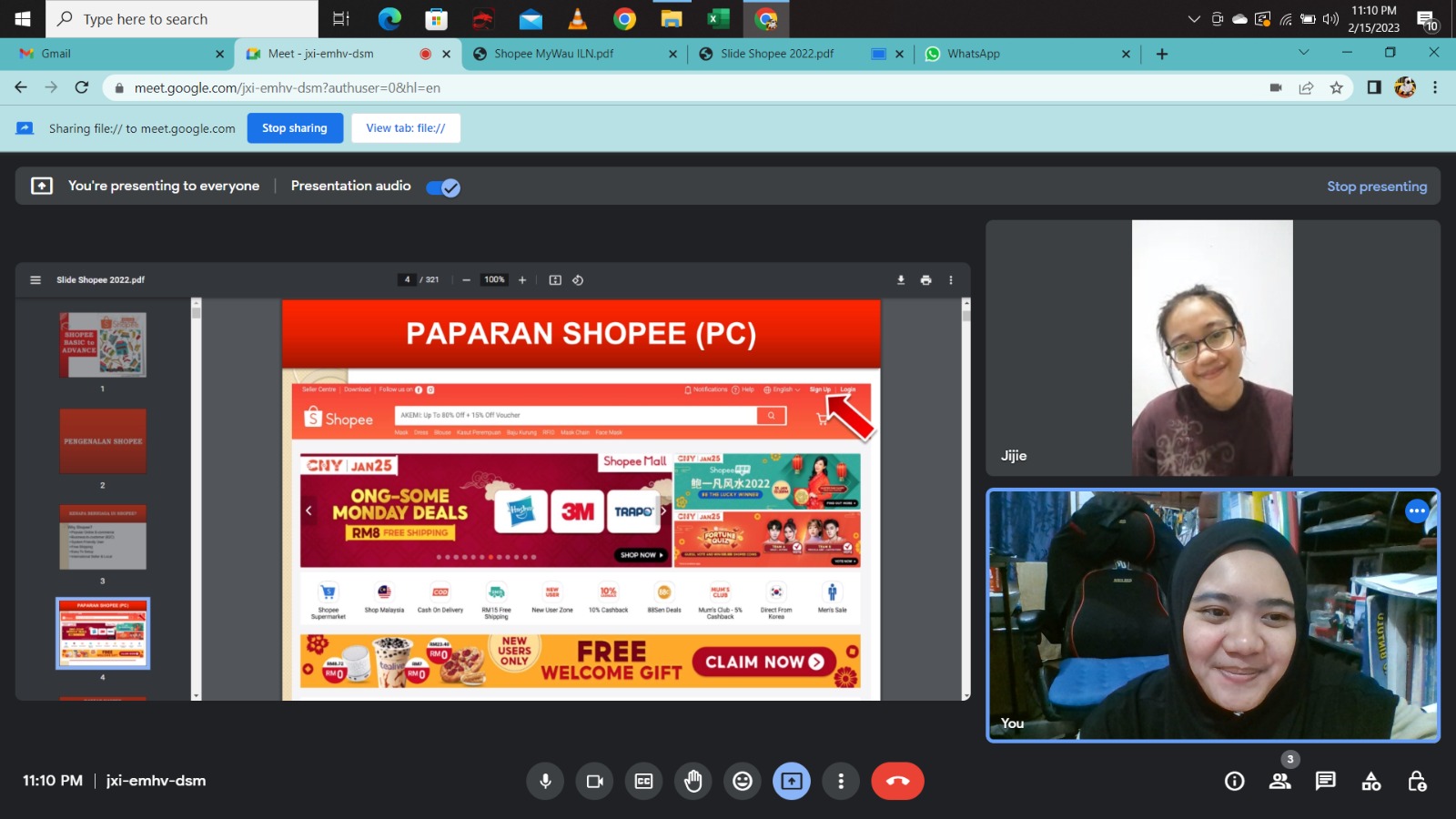Toggle Presentation audio switch
The width and height of the screenshot is (1456, 819).
[443, 187]
